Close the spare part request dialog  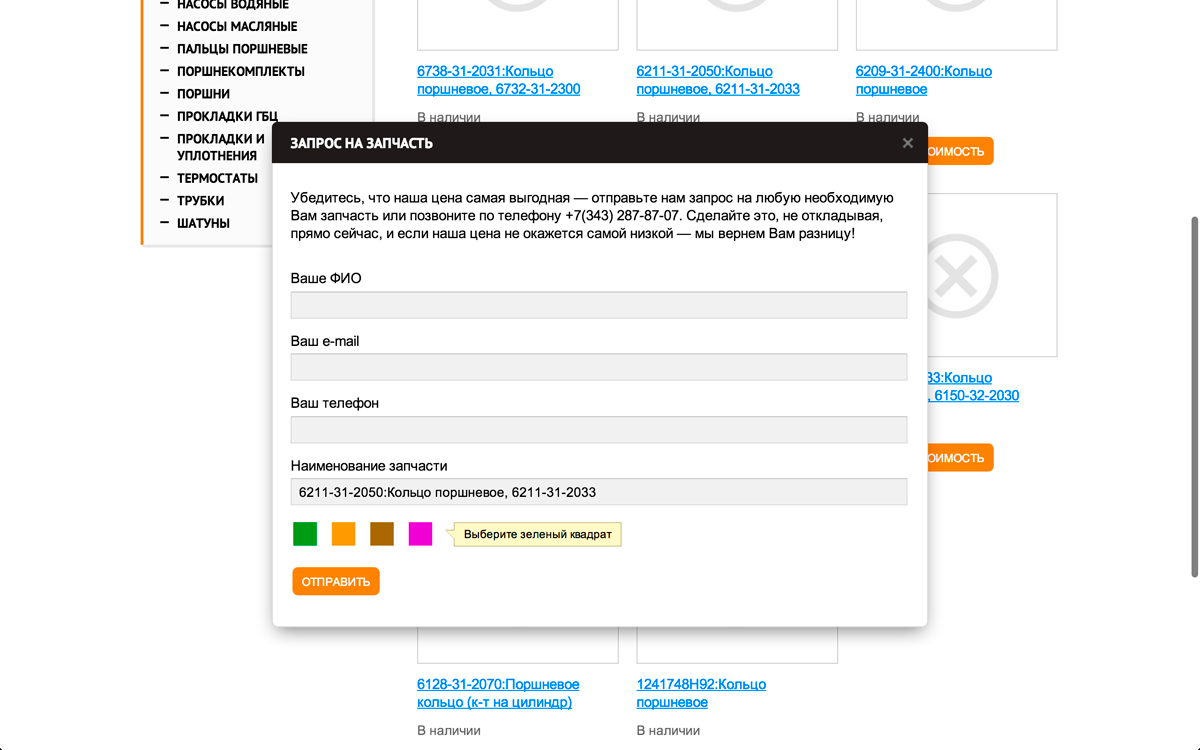(907, 143)
